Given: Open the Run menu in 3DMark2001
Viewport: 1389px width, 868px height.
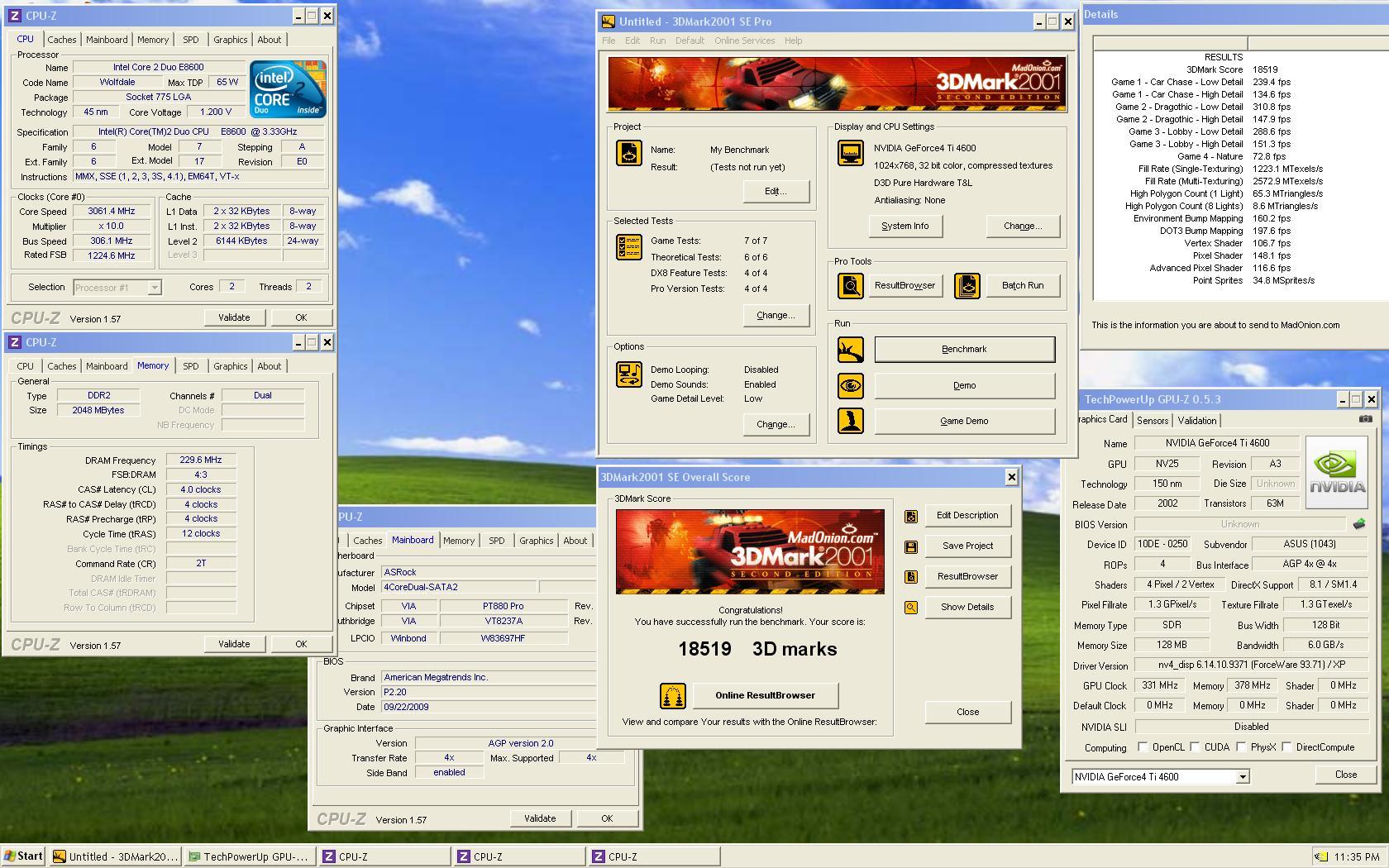Looking at the screenshot, I should click(657, 41).
